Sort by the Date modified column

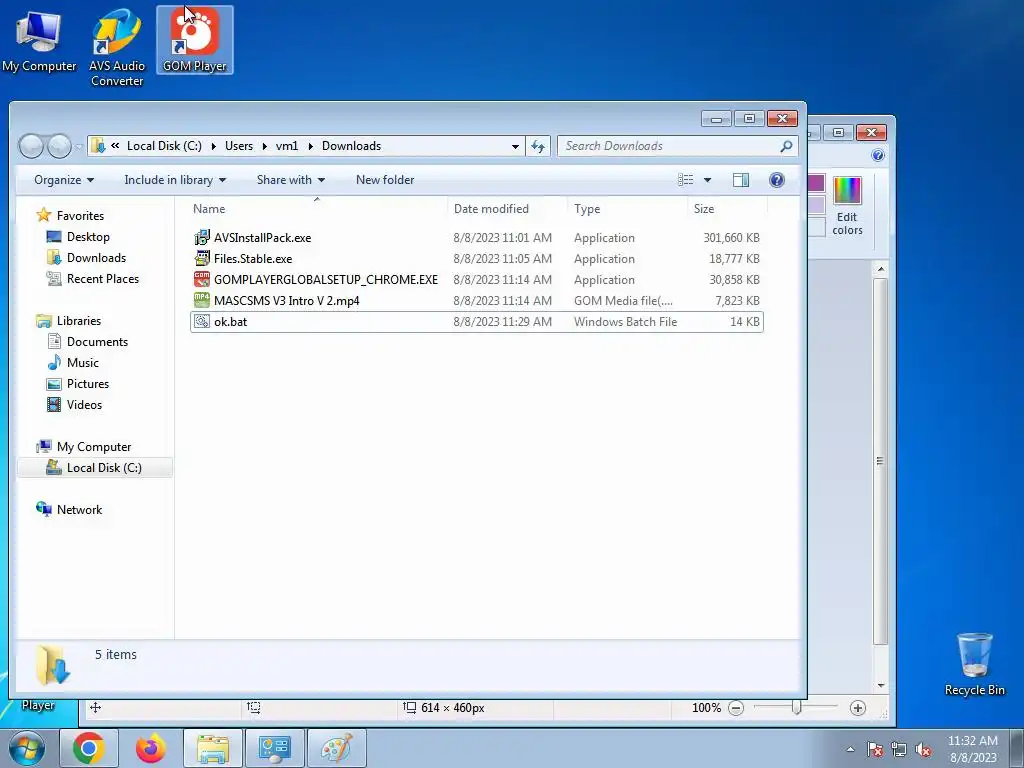point(507,209)
